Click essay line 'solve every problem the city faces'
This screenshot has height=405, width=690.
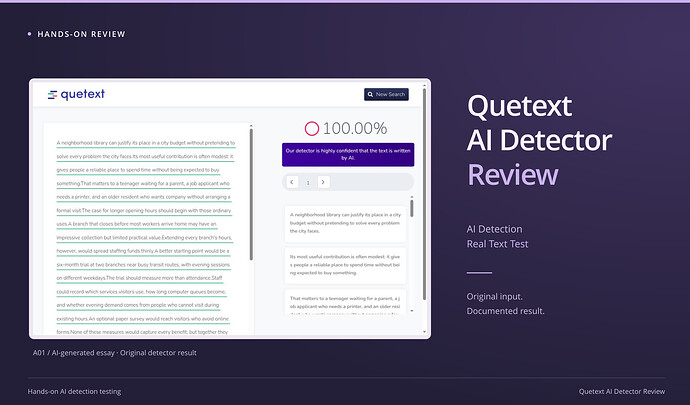pos(145,157)
